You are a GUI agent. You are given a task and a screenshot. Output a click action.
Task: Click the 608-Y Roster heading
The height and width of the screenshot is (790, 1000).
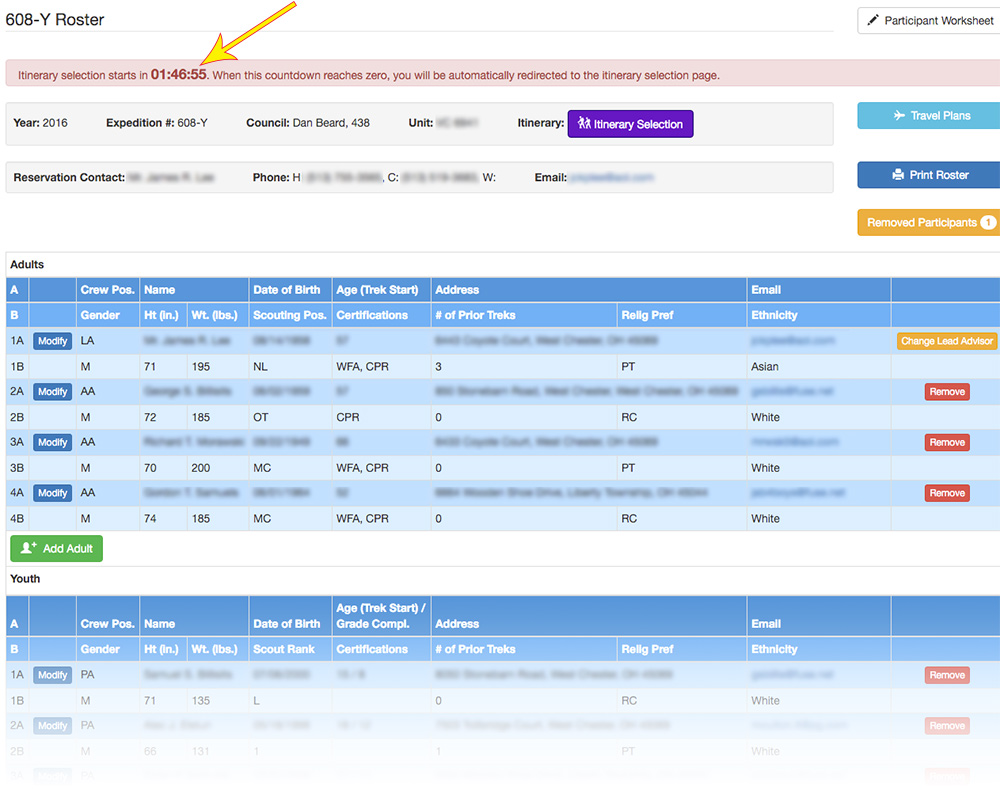tap(55, 20)
